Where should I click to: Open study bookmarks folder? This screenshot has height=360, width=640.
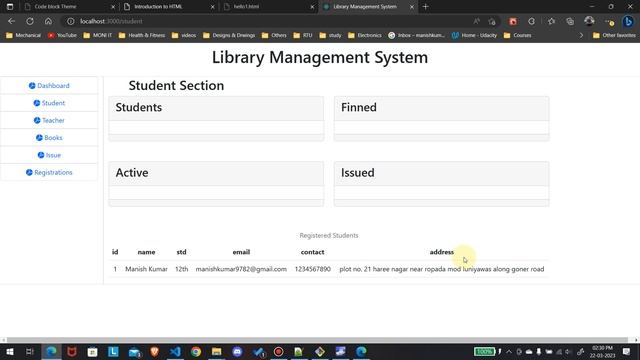click(x=330, y=36)
